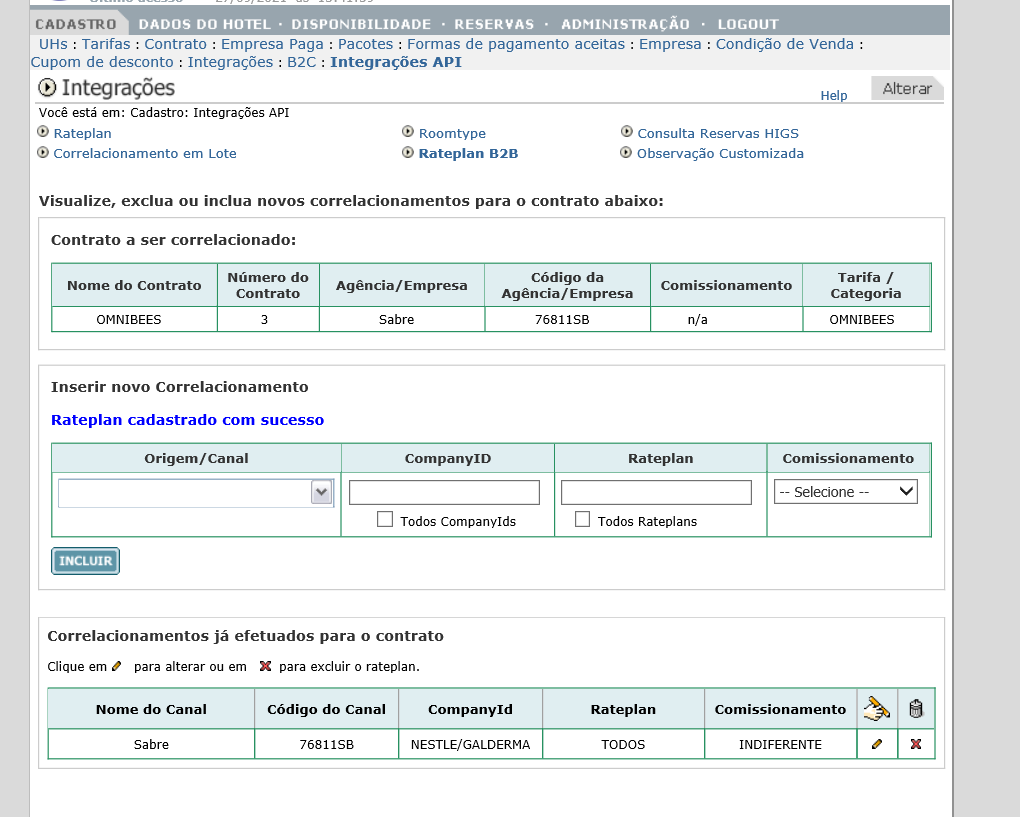The image size is (1020, 817).
Task: Open the Integrações submenu link
Action: 230,62
